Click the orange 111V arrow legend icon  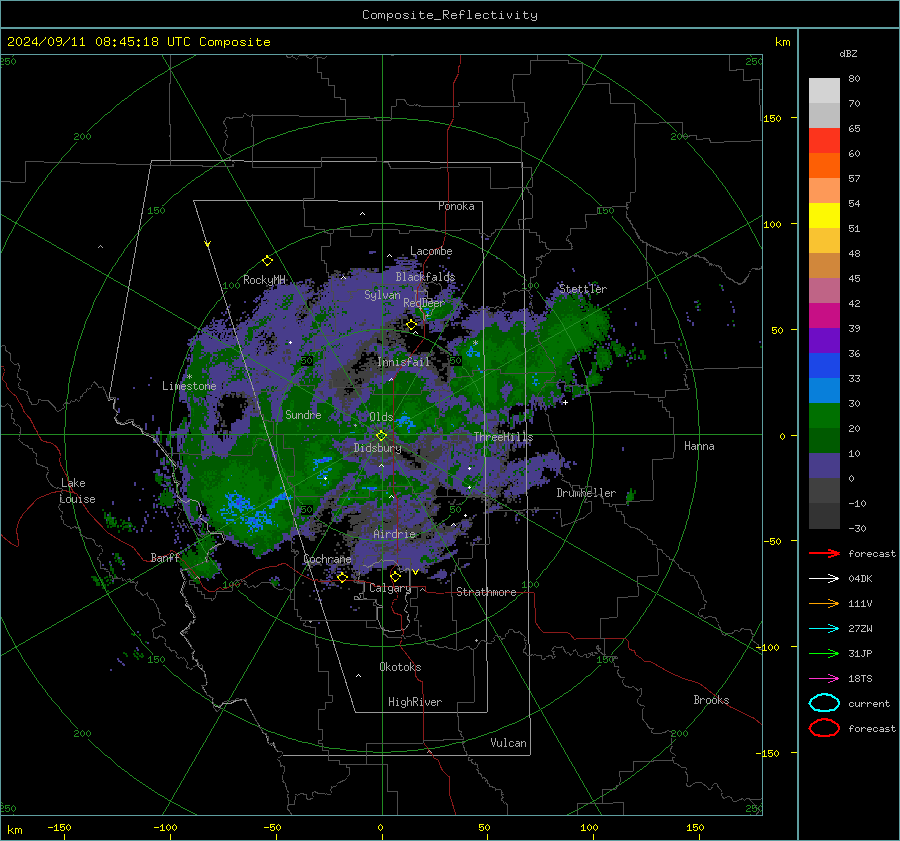824,603
